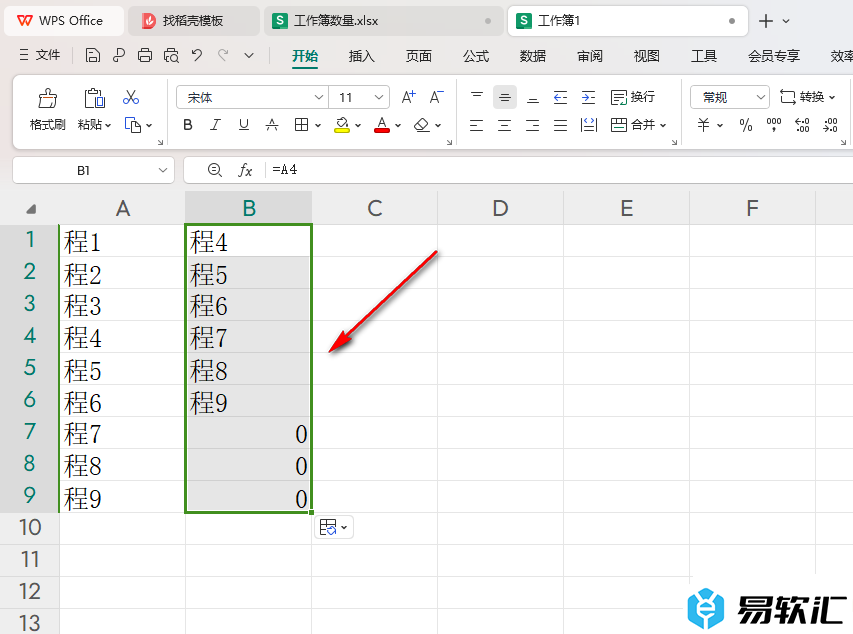The height and width of the screenshot is (634, 853).
Task: Click the Eraser clear icon
Action: tap(422, 125)
